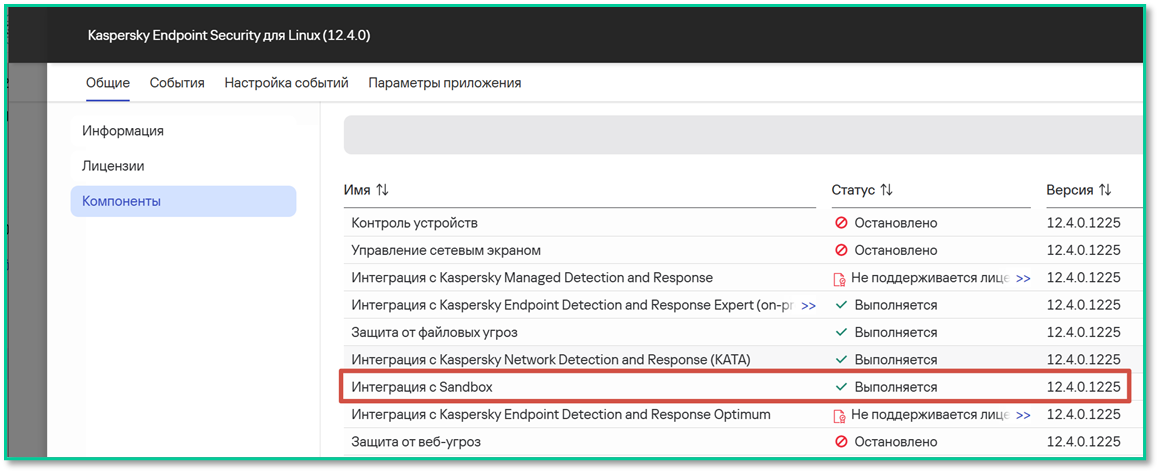Screen dimensions: 1159x473
Task: Expand status text for Managed Detection and Response
Action: (x=1023, y=279)
